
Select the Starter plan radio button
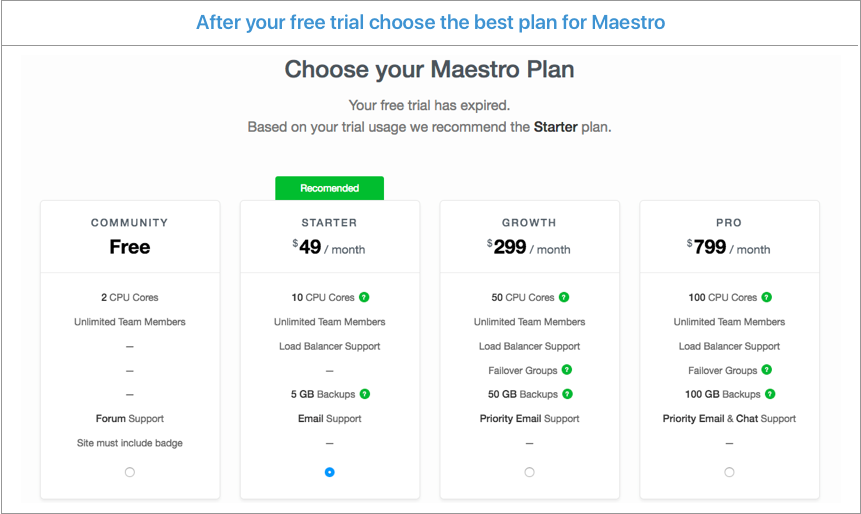pyautogui.click(x=330, y=472)
